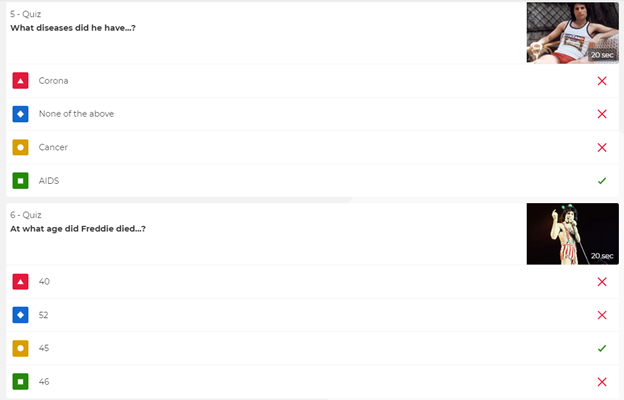
Task: Select the question "At what age did Freddie died...?"
Action: [x=78, y=229]
